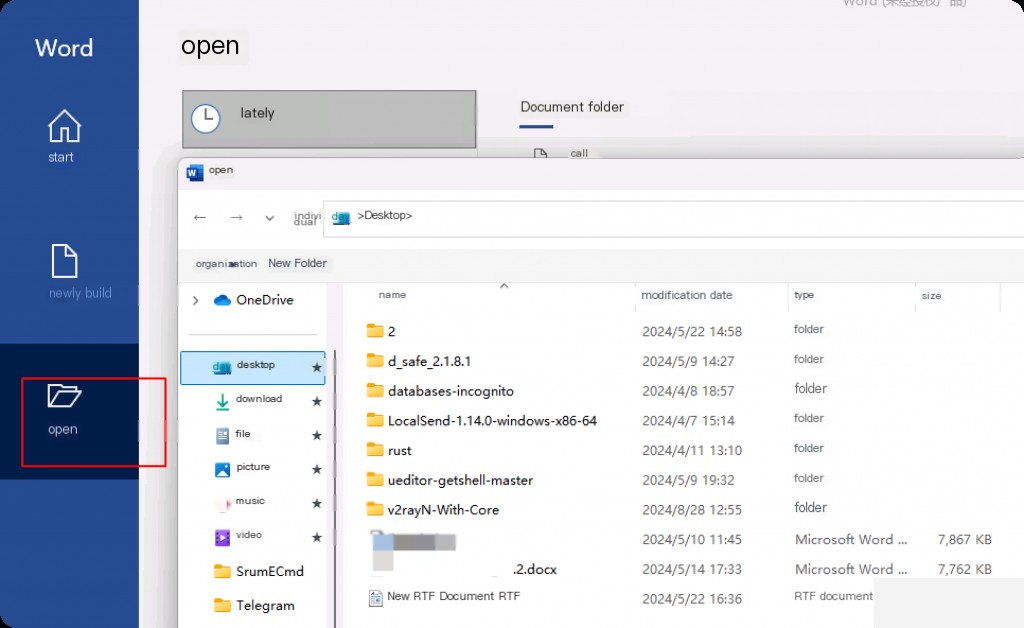1024x628 pixels.
Task: Click the 'RTF document' type cell
Action: tap(833, 596)
